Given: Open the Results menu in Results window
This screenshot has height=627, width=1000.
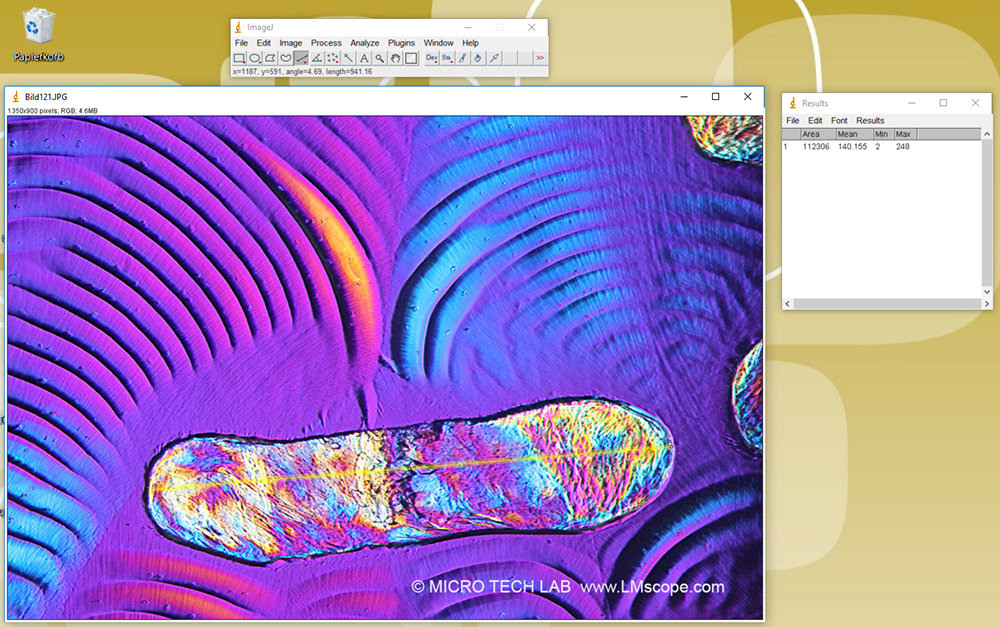Looking at the screenshot, I should [869, 119].
